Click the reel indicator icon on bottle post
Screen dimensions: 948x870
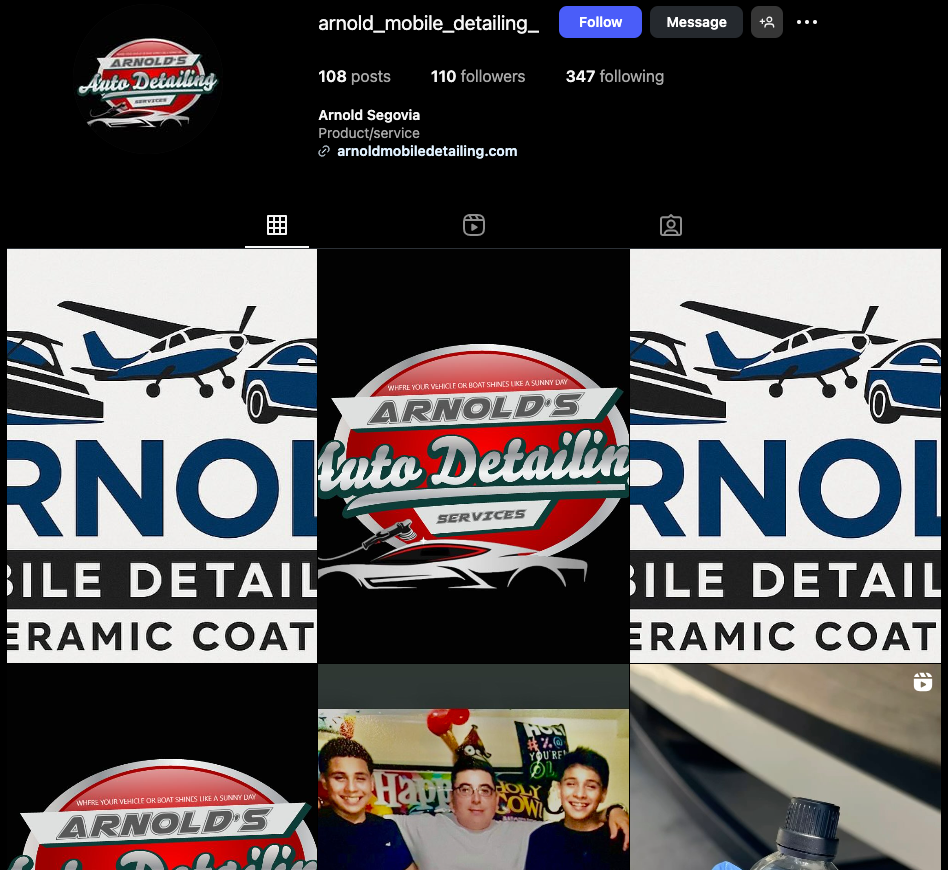click(923, 682)
